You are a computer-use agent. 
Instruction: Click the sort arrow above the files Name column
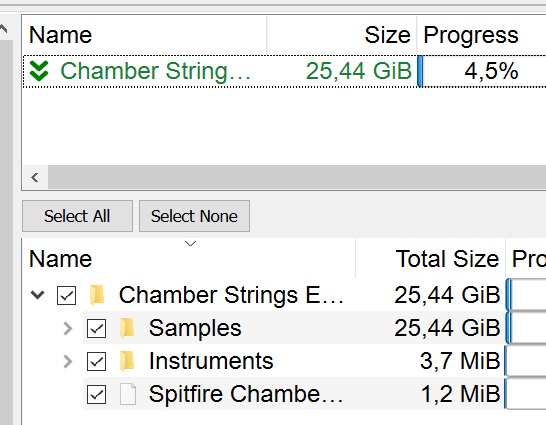click(x=190, y=243)
